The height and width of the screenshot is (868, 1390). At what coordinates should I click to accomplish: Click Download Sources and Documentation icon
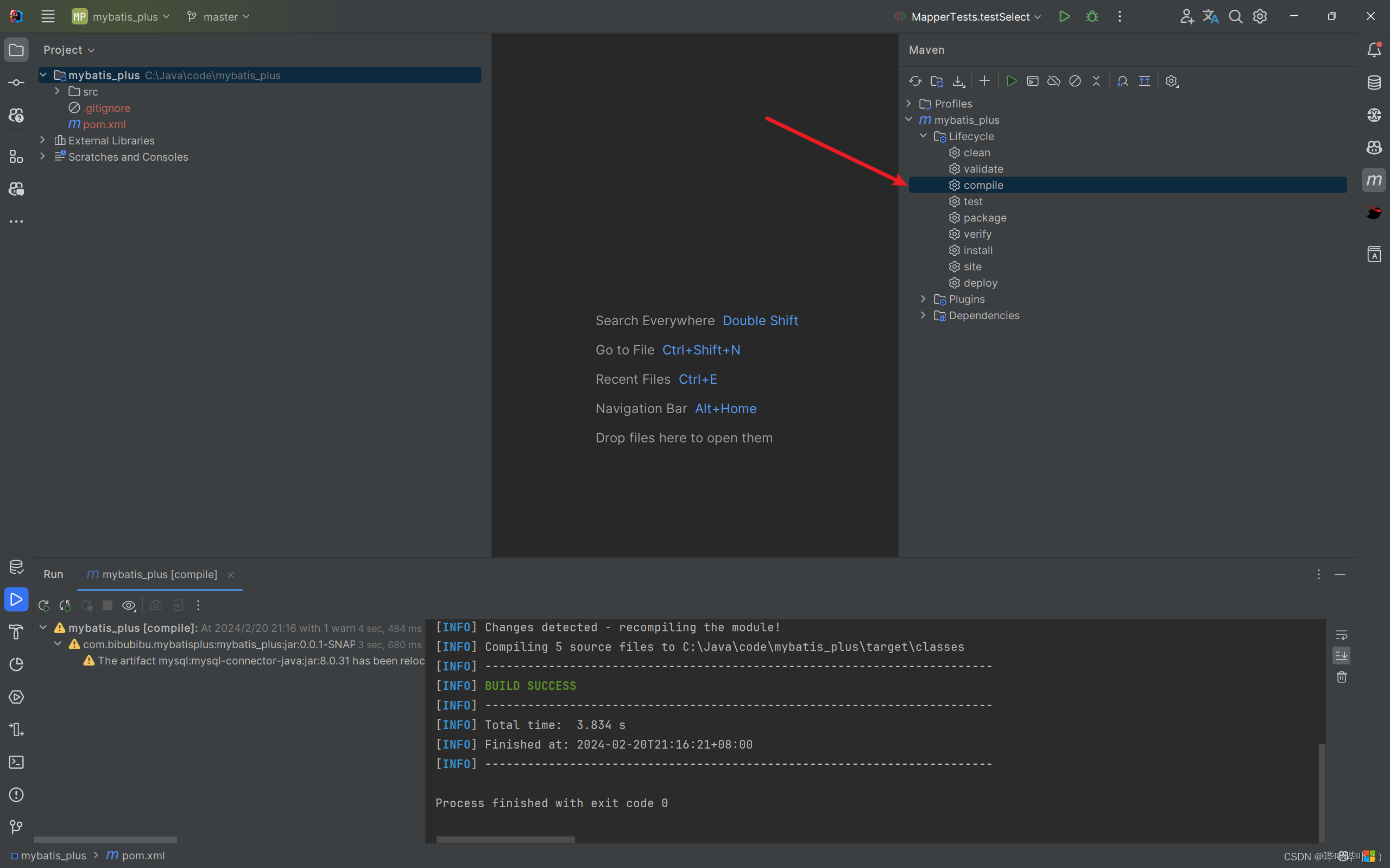pyautogui.click(x=958, y=81)
